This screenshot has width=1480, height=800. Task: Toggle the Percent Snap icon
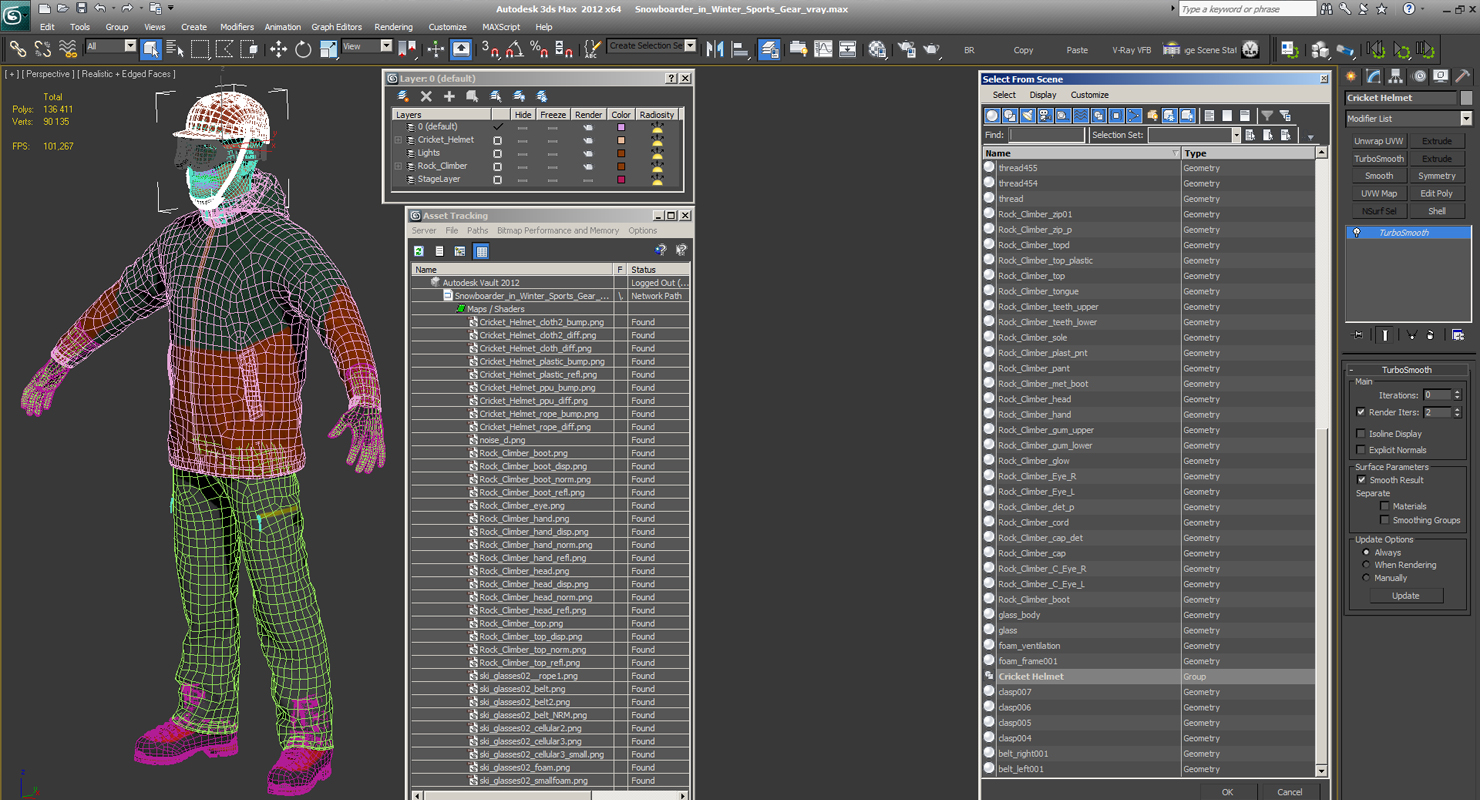point(538,49)
